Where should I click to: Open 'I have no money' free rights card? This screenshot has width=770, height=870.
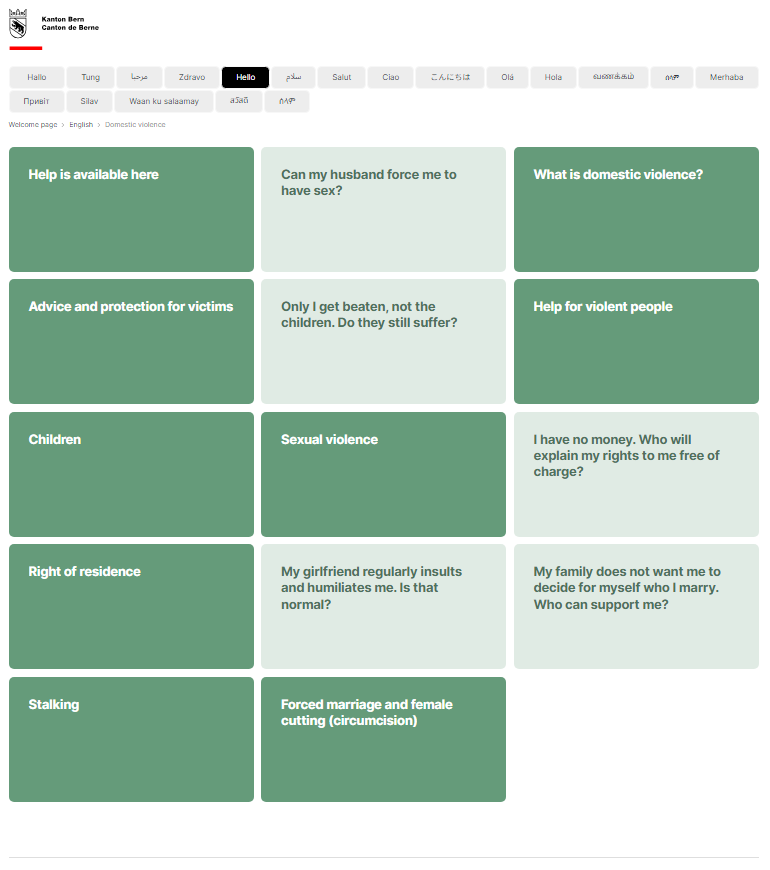[636, 474]
